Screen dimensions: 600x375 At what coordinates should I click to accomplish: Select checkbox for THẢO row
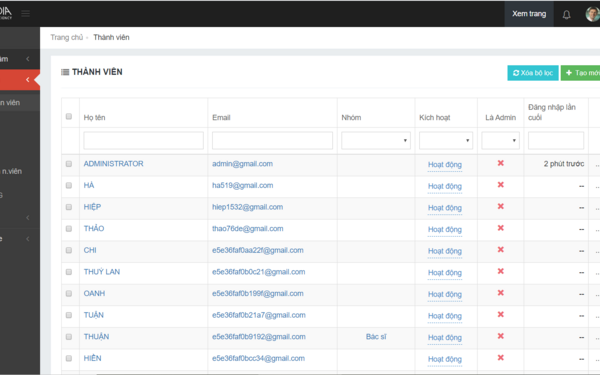click(x=69, y=228)
